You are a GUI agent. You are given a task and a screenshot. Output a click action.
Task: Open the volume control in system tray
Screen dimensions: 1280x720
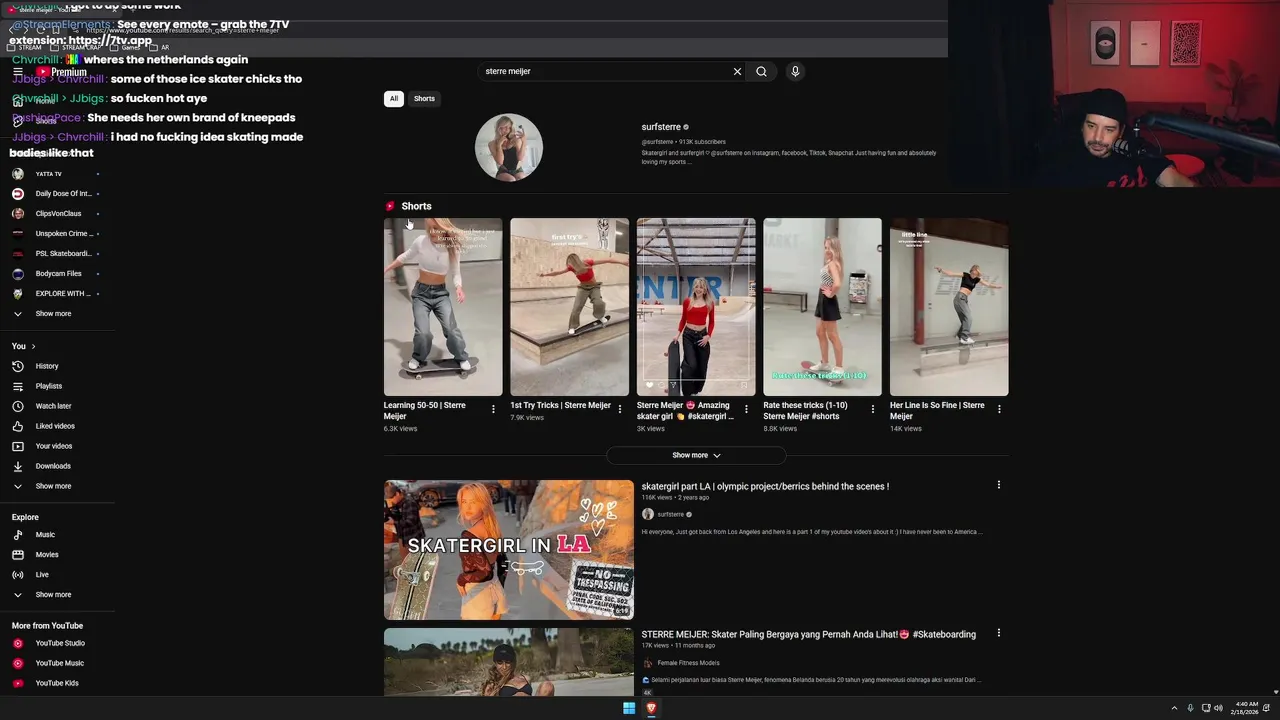1218,708
